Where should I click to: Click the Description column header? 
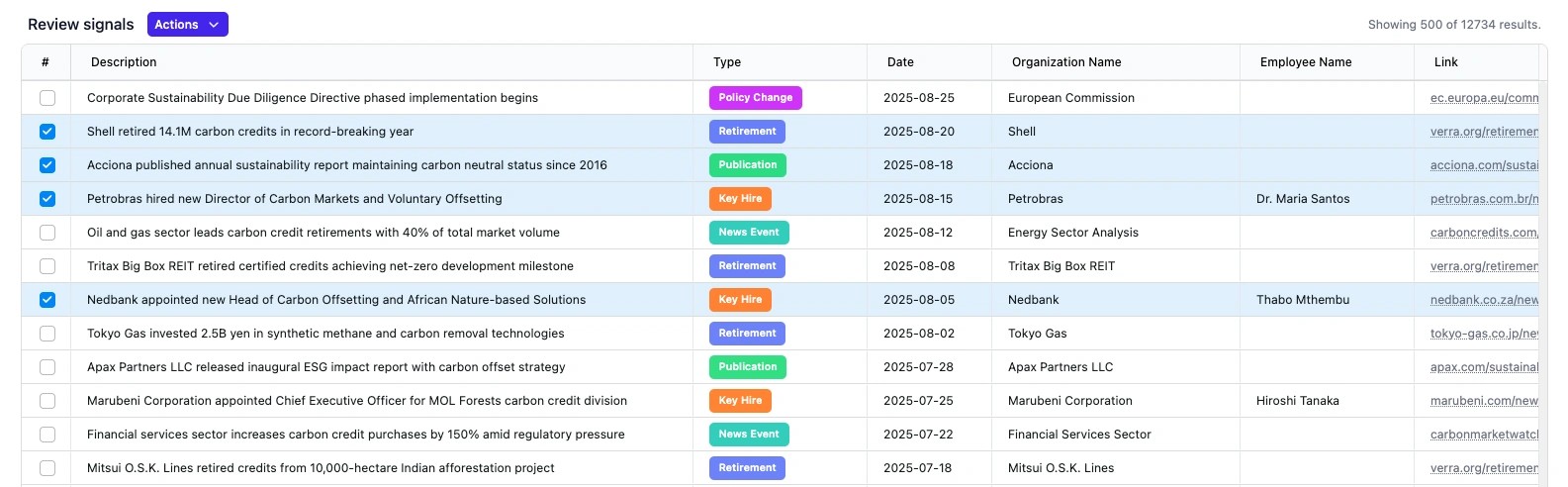[x=124, y=62]
